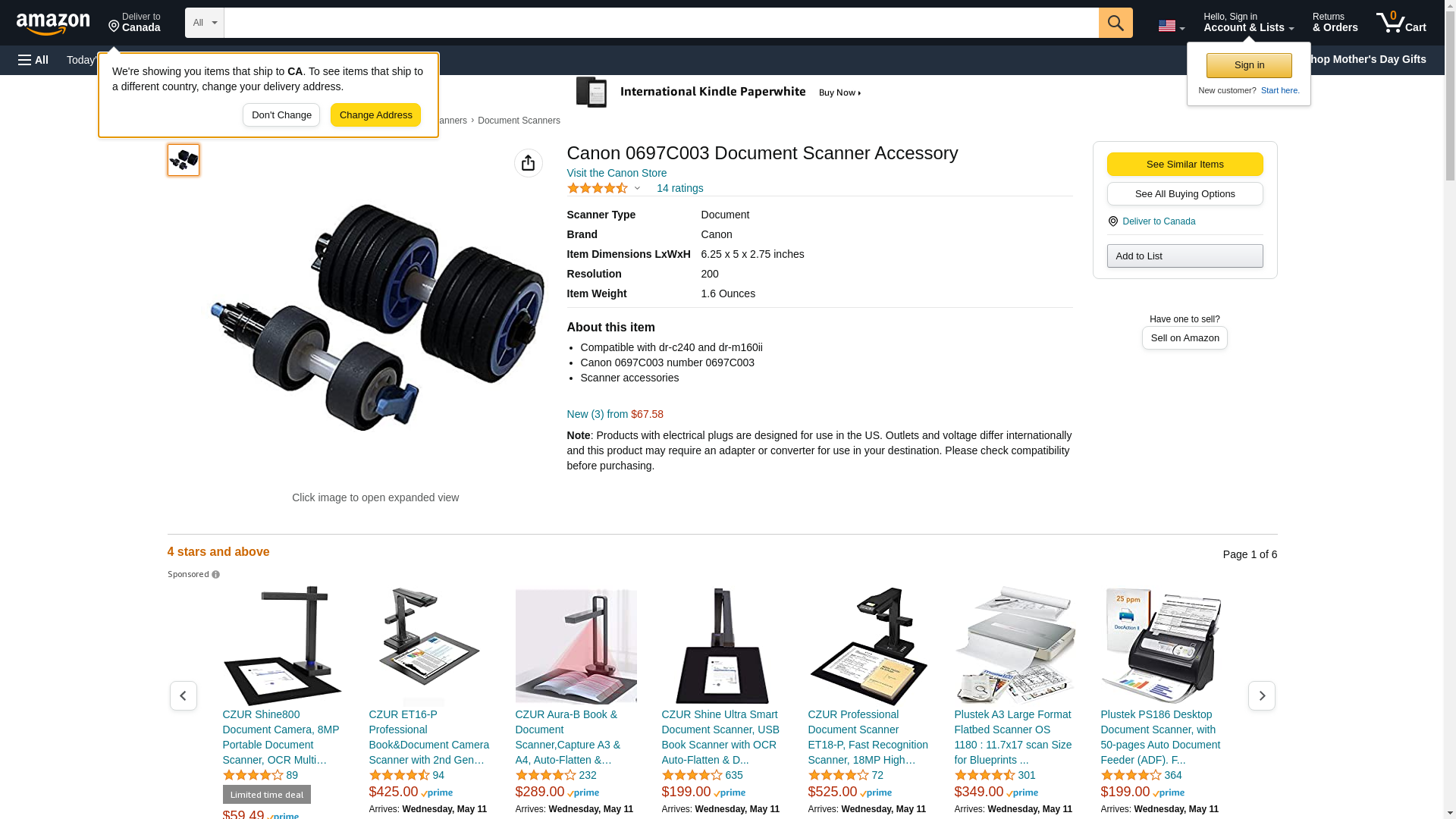Screen dimensions: 1456x819
Task: Open Account & Lists menu
Action: (1248, 23)
